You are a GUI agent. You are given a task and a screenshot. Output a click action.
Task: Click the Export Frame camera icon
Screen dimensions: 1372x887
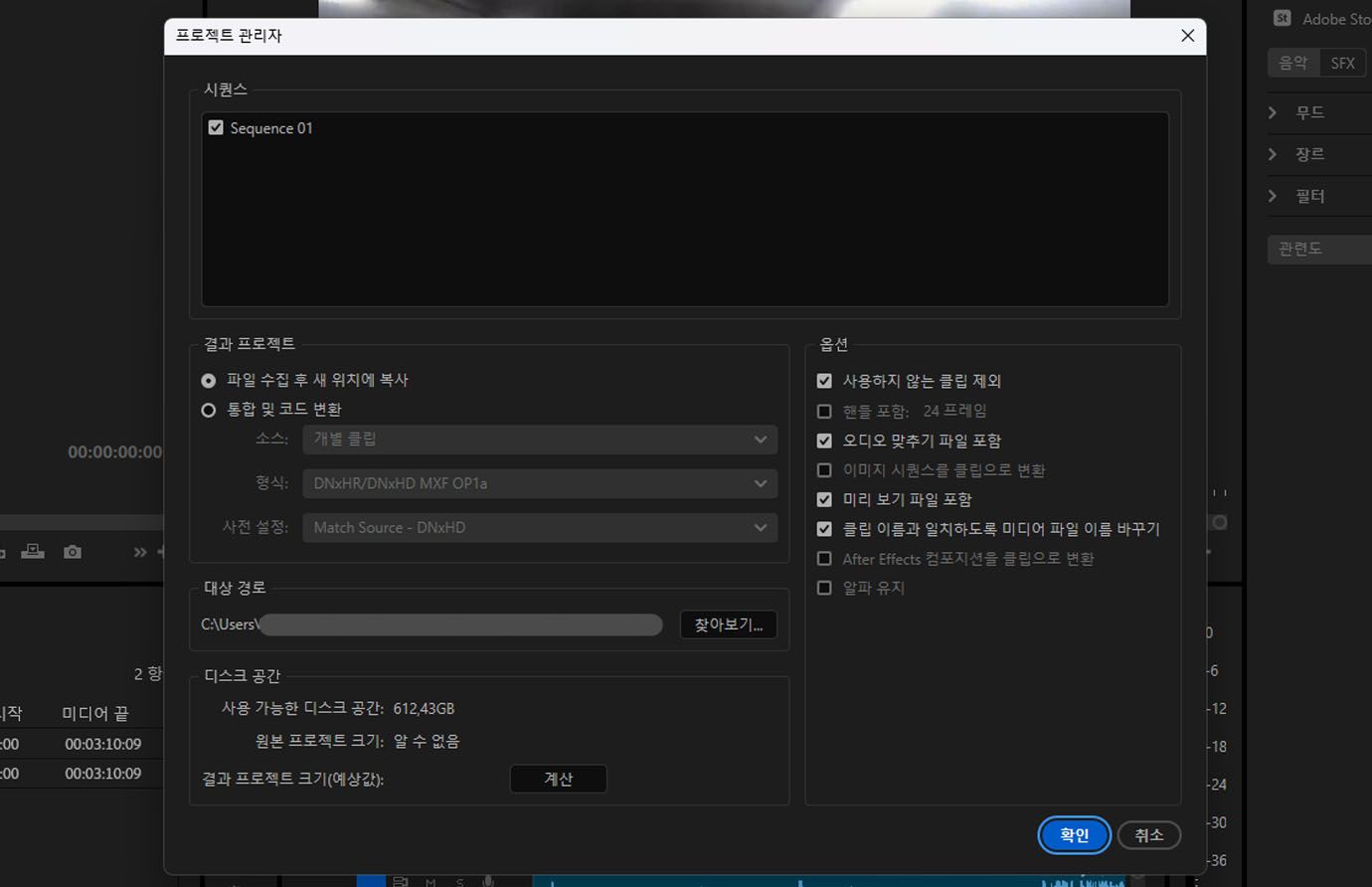(72, 552)
